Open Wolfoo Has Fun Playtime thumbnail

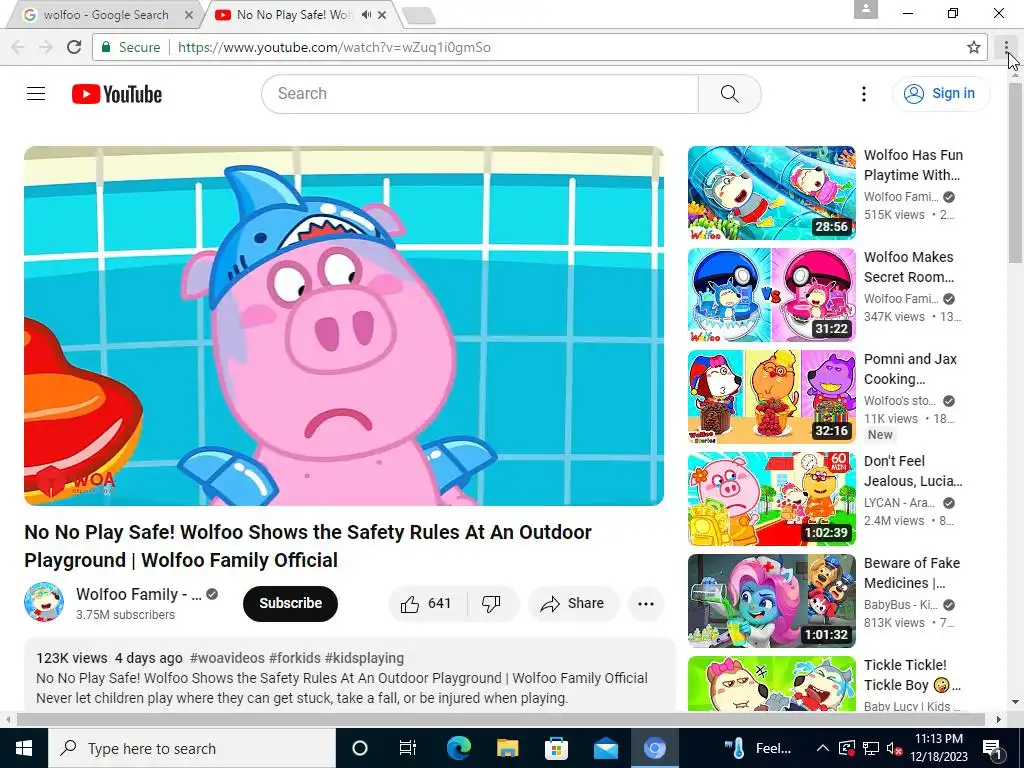[x=771, y=193]
